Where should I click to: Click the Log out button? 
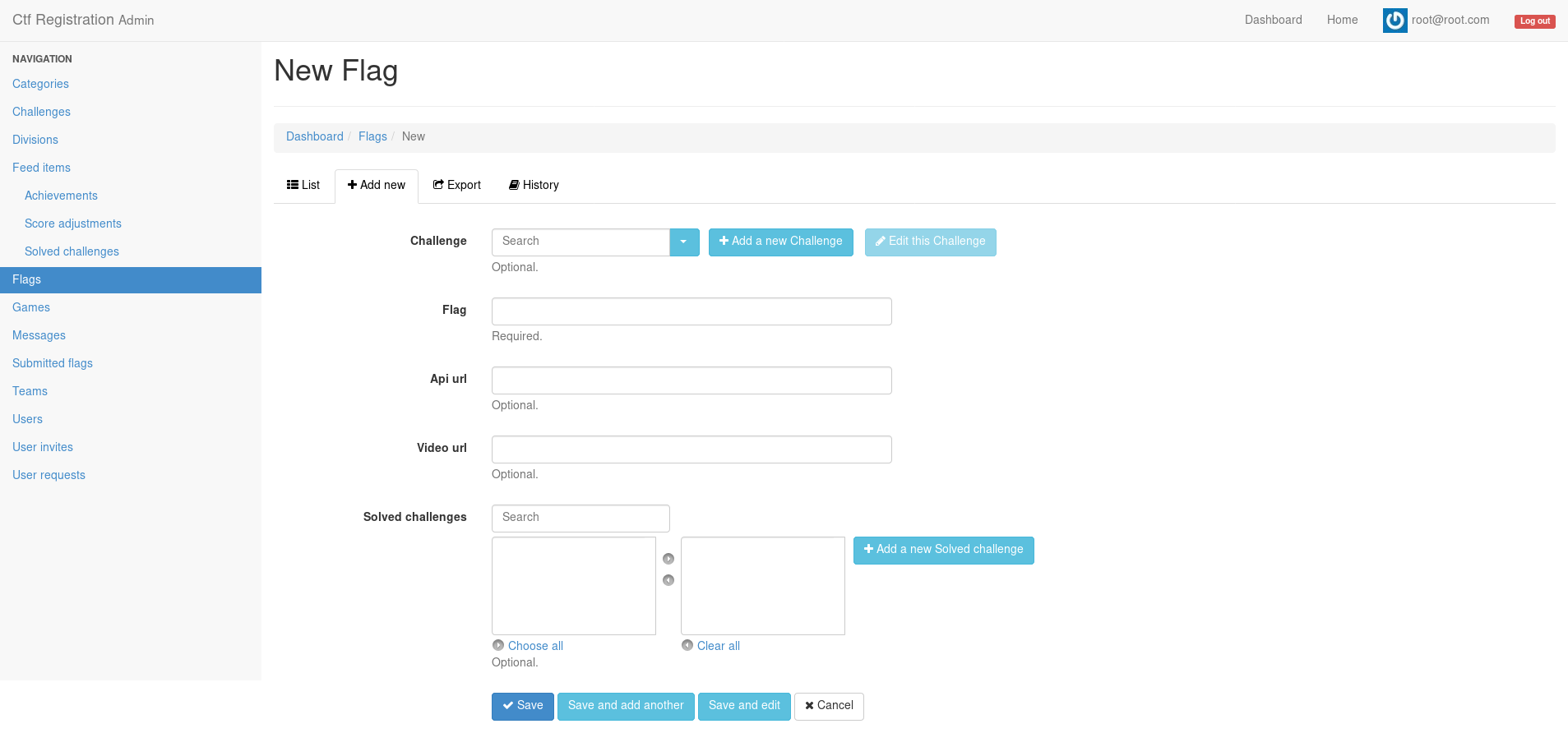coord(1534,21)
